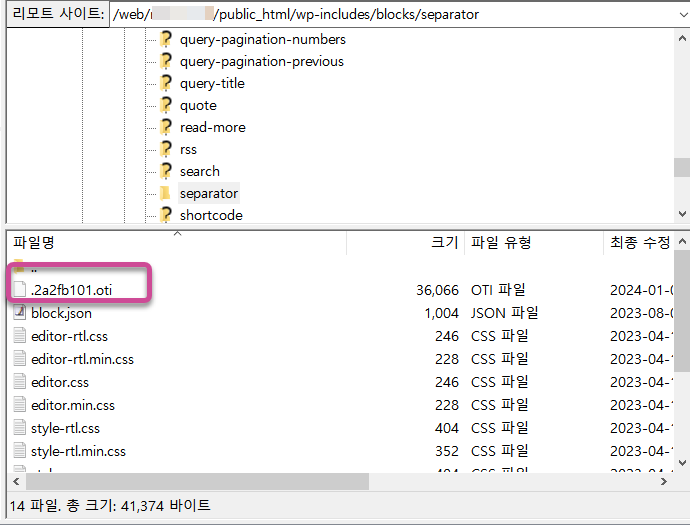The width and height of the screenshot is (690, 526).
Task: Sort by the 파일명 column header
Action: (x=177, y=242)
